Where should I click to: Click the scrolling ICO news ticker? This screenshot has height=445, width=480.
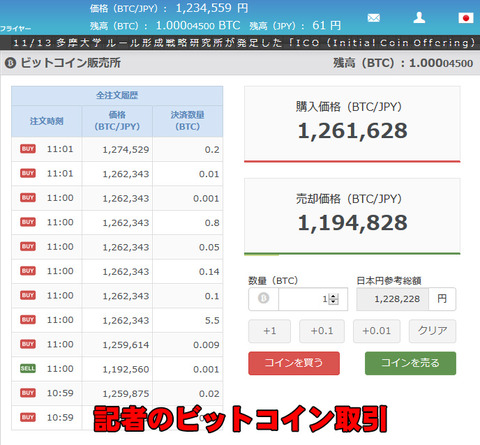(240, 43)
